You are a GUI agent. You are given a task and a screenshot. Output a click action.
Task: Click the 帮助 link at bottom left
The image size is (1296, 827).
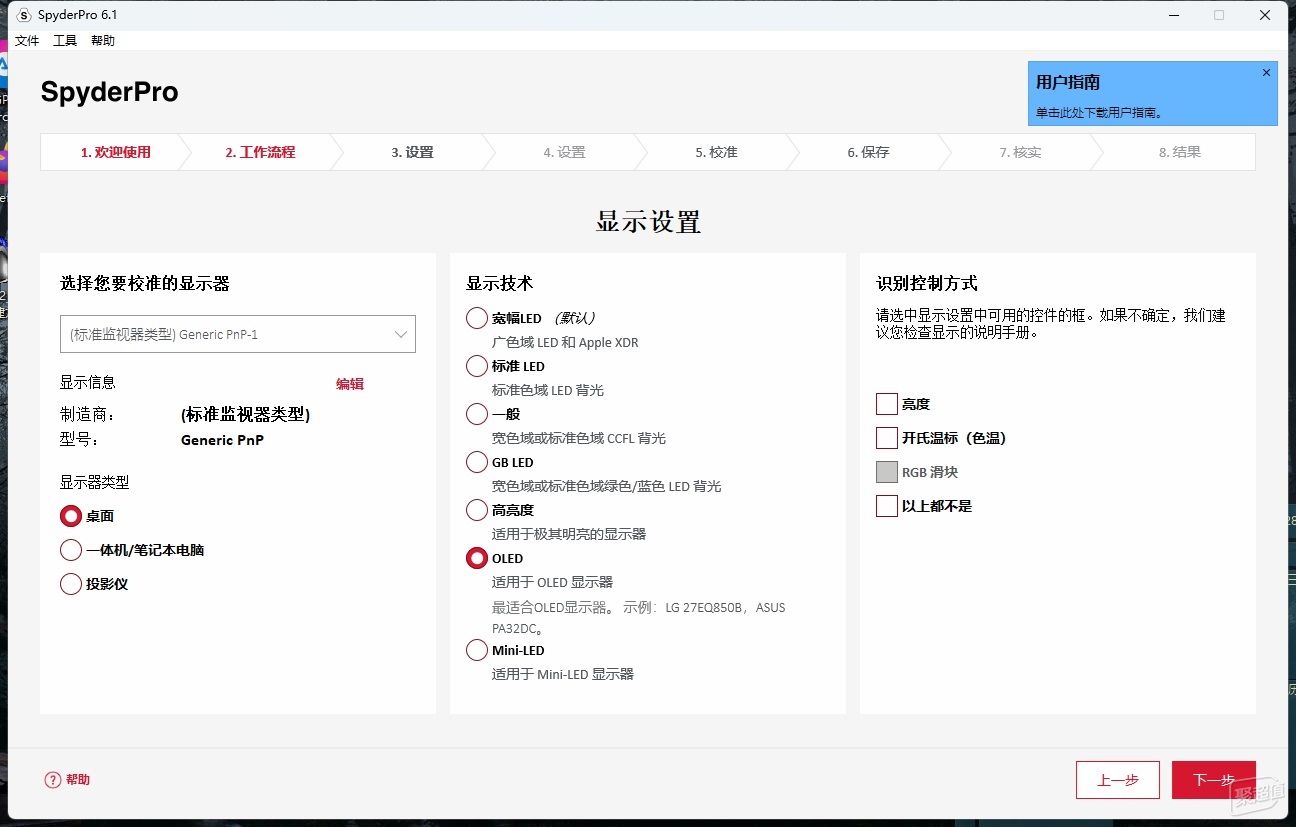[x=78, y=780]
